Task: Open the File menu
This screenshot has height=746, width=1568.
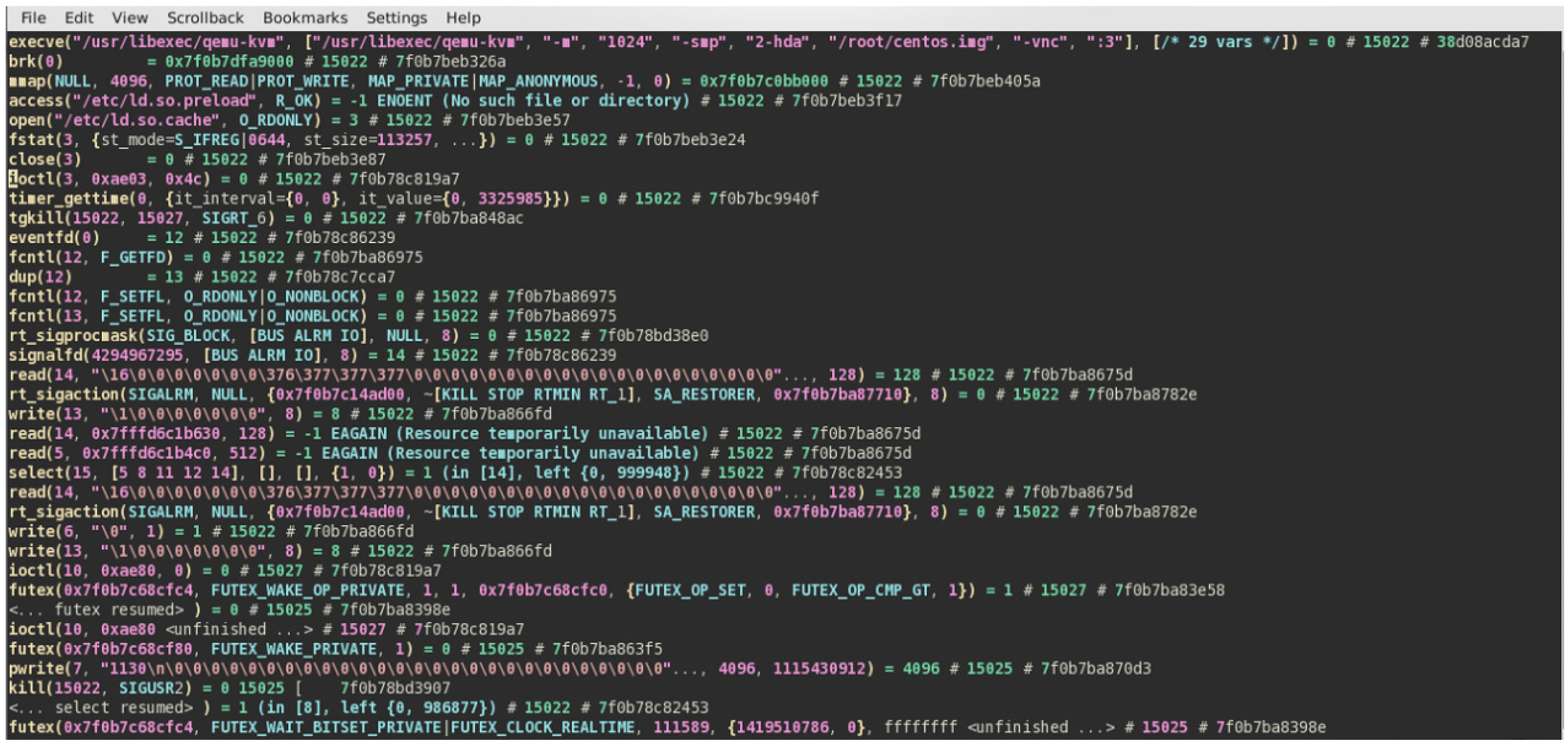Action: 33,18
